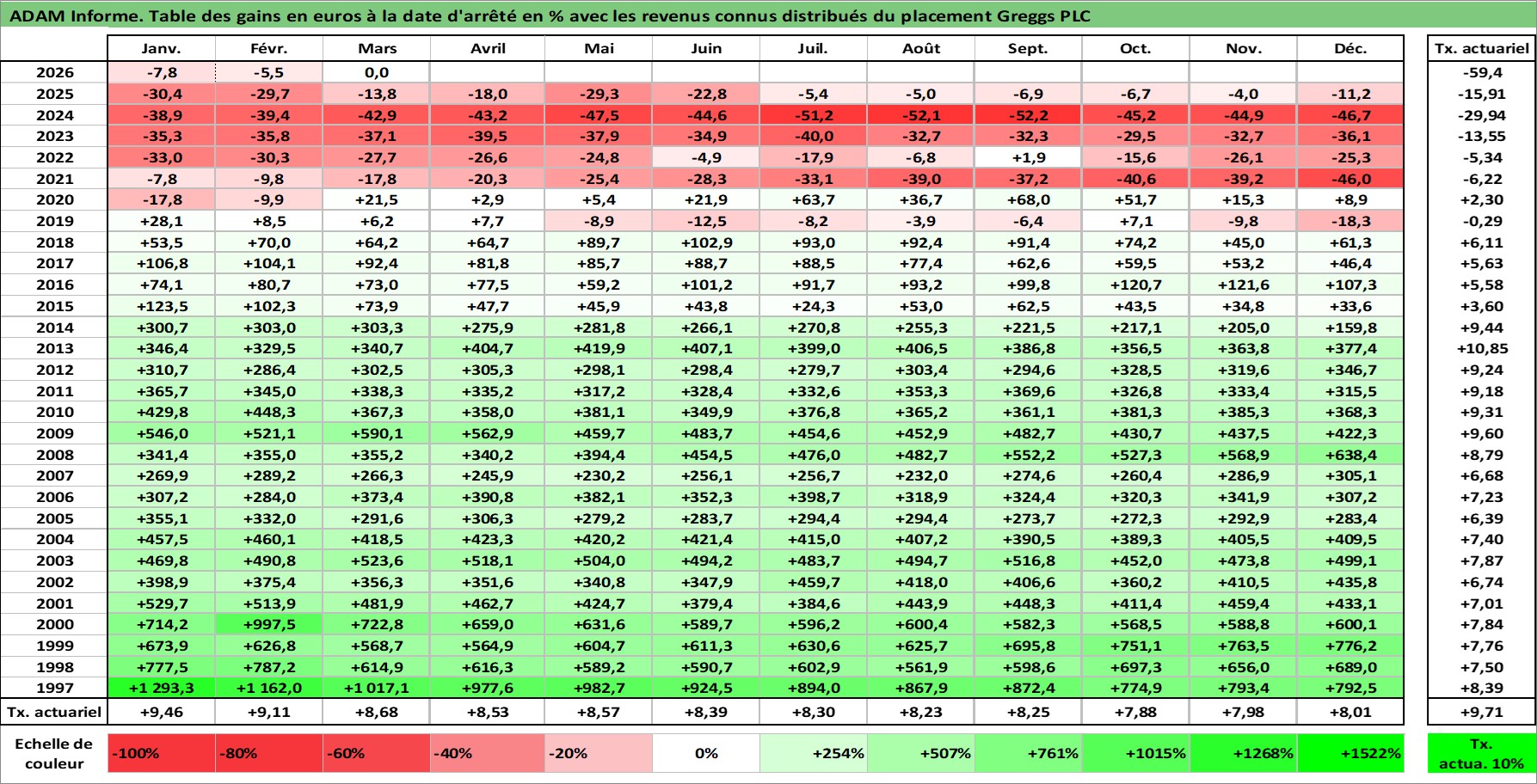Image resolution: width=1537 pixels, height=784 pixels.
Task: Click the -100% color scale swatch
Action: (161, 753)
